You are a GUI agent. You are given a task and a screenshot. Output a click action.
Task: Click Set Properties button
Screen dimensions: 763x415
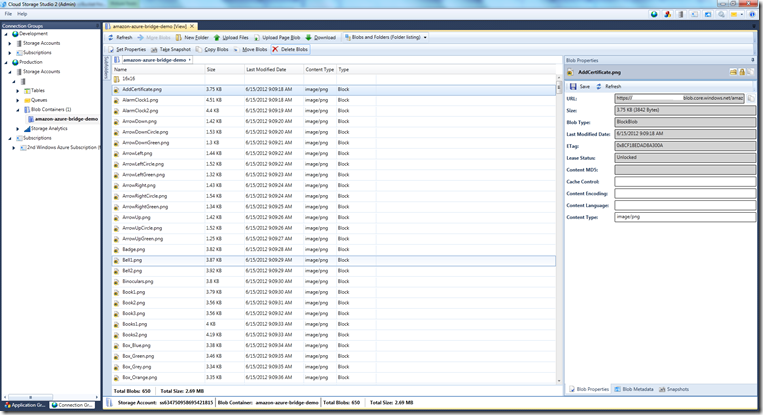130,49
